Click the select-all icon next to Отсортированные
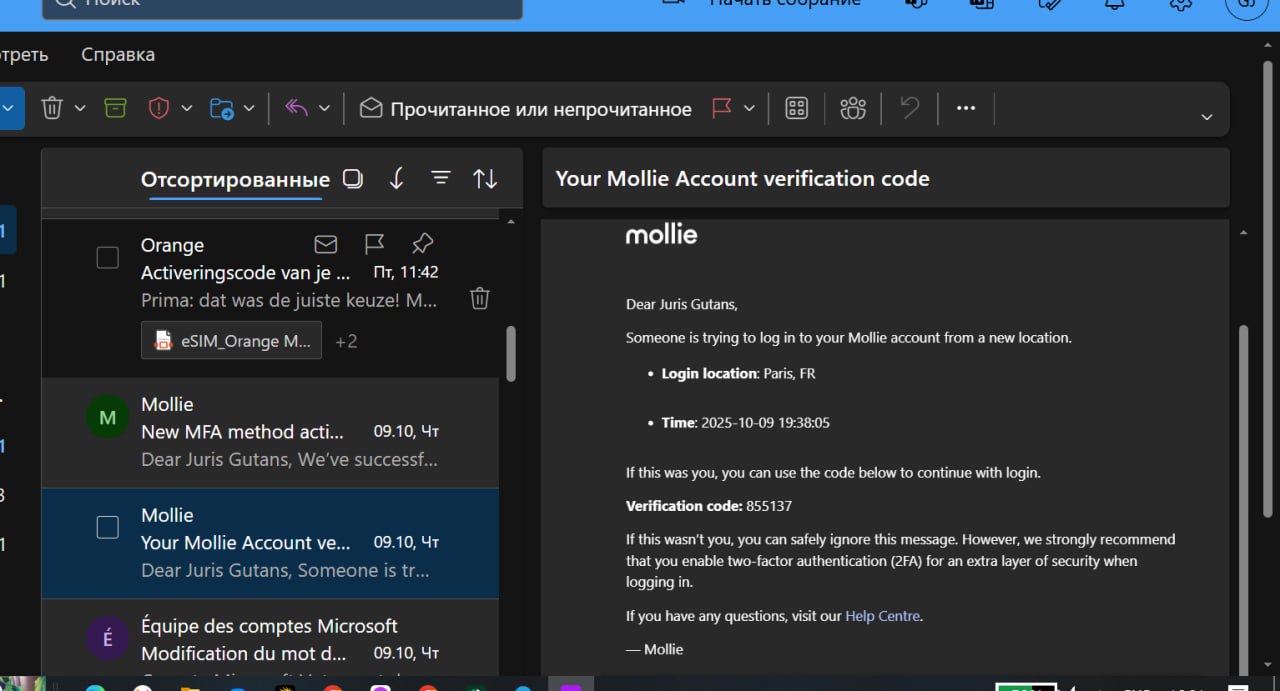Screen dimensions: 1280x691 353,178
